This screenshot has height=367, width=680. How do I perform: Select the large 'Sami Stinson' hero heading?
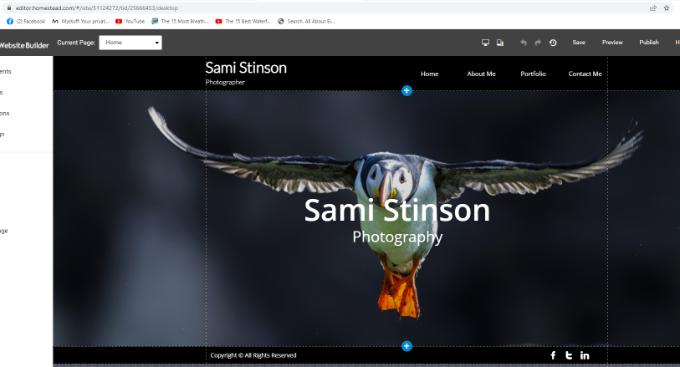coord(397,210)
